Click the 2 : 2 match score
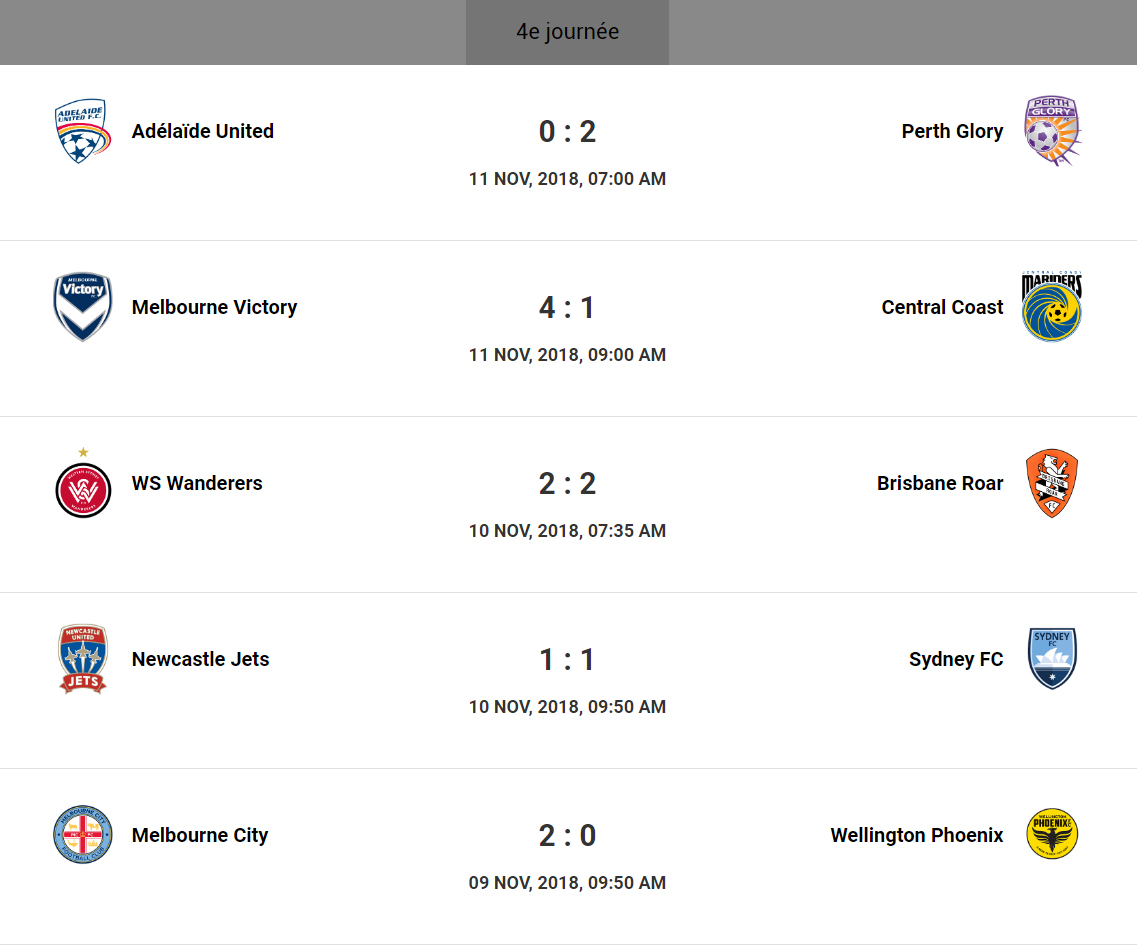Screen dimensions: 1137x948 (567, 483)
